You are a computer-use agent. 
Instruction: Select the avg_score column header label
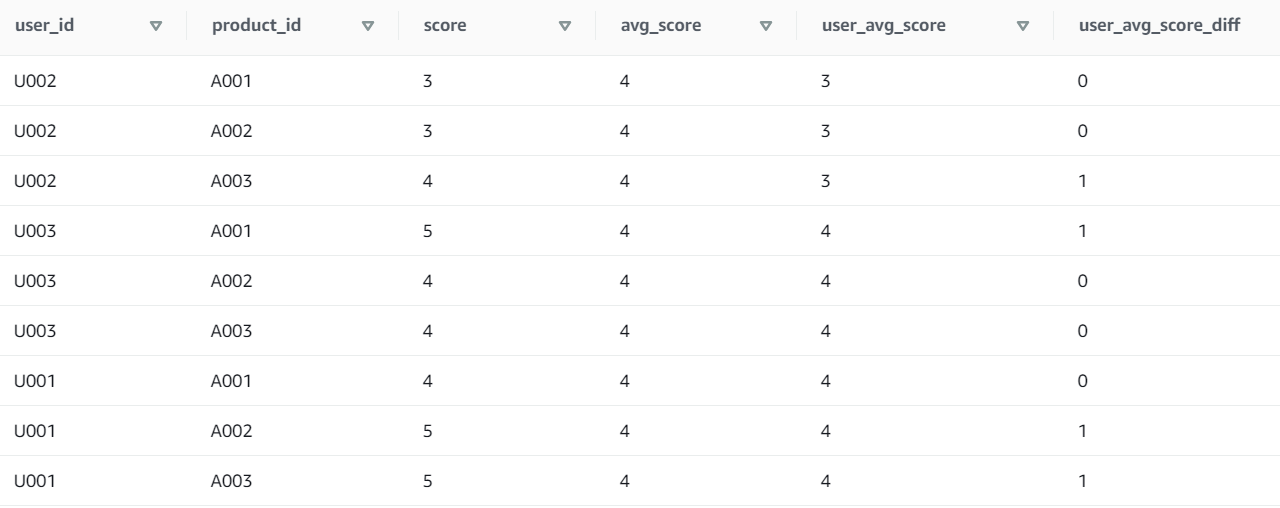pyautogui.click(x=660, y=26)
